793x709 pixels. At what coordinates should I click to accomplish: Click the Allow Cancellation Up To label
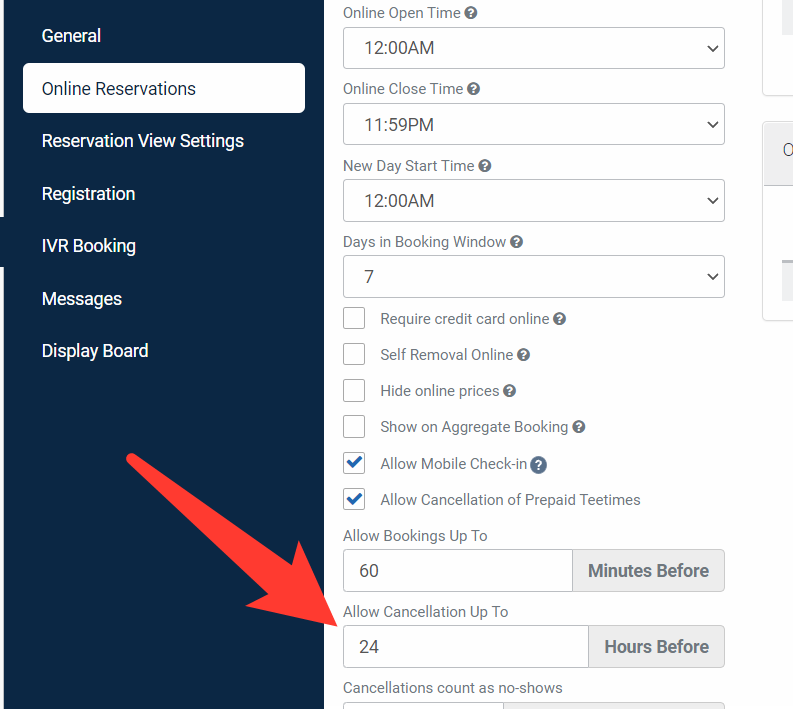425,612
